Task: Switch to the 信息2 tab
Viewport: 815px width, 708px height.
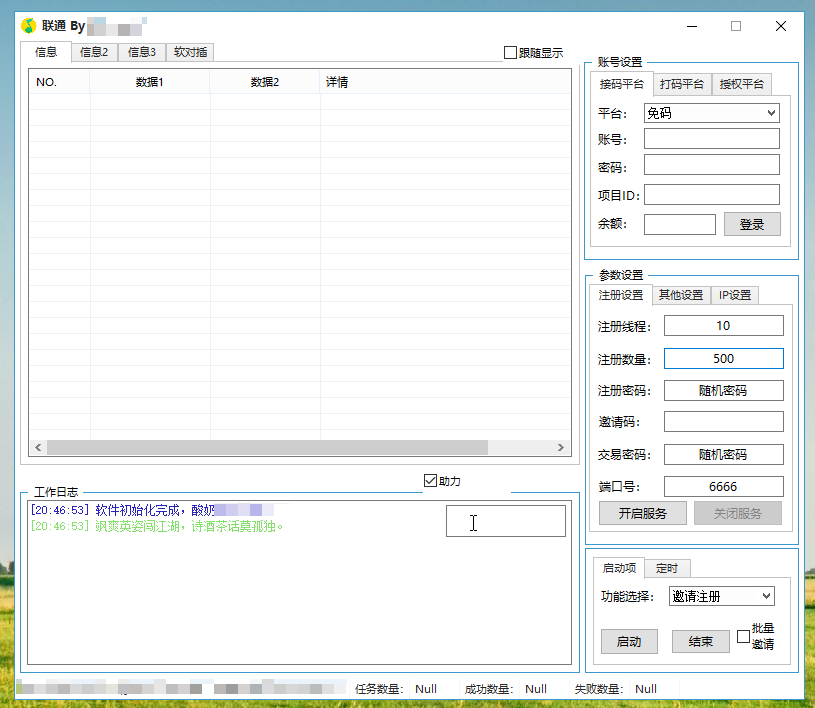Action: pos(94,52)
